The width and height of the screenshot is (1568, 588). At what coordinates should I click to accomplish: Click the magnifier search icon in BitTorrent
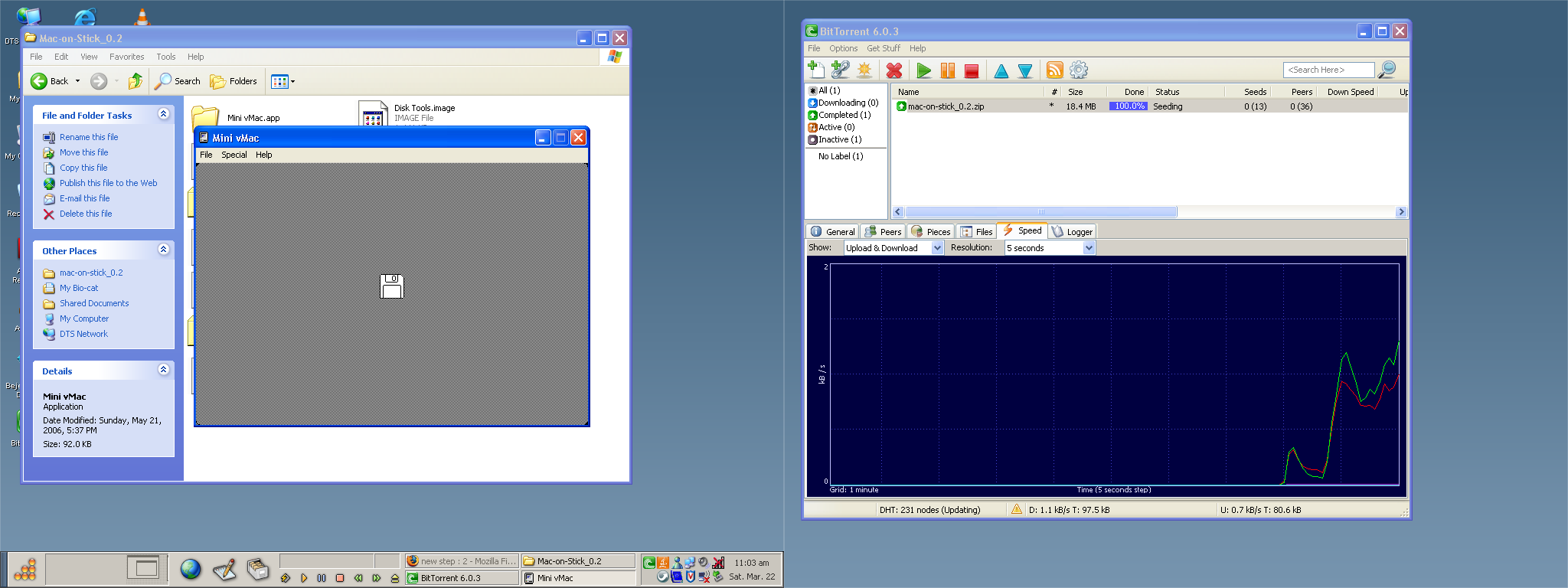[x=1387, y=70]
